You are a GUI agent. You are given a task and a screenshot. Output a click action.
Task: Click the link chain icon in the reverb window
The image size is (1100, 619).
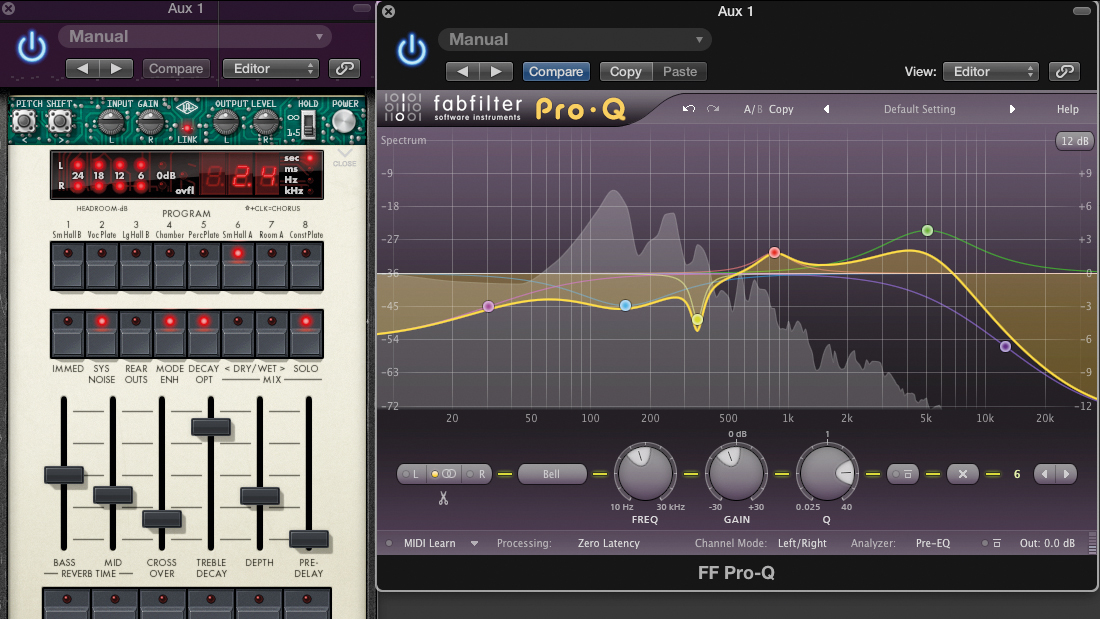pos(344,68)
